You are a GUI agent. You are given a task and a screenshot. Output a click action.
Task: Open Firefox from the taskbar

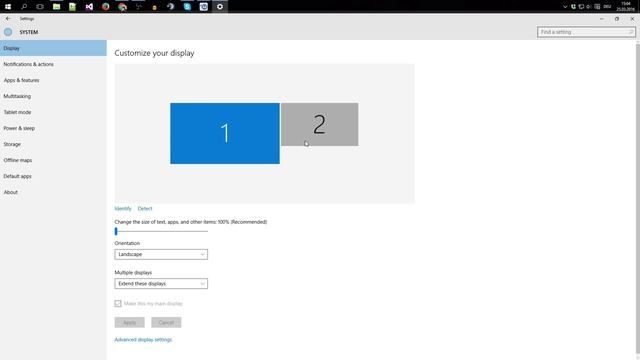(106, 7)
